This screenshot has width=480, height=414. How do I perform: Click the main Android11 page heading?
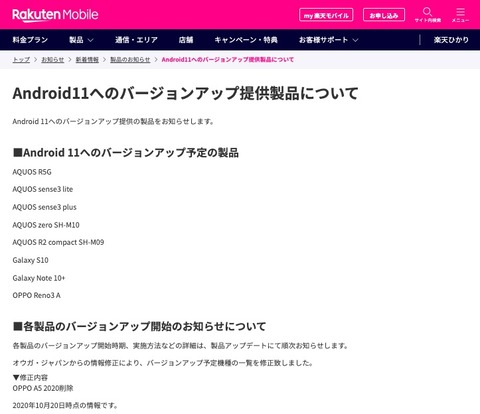click(185, 93)
